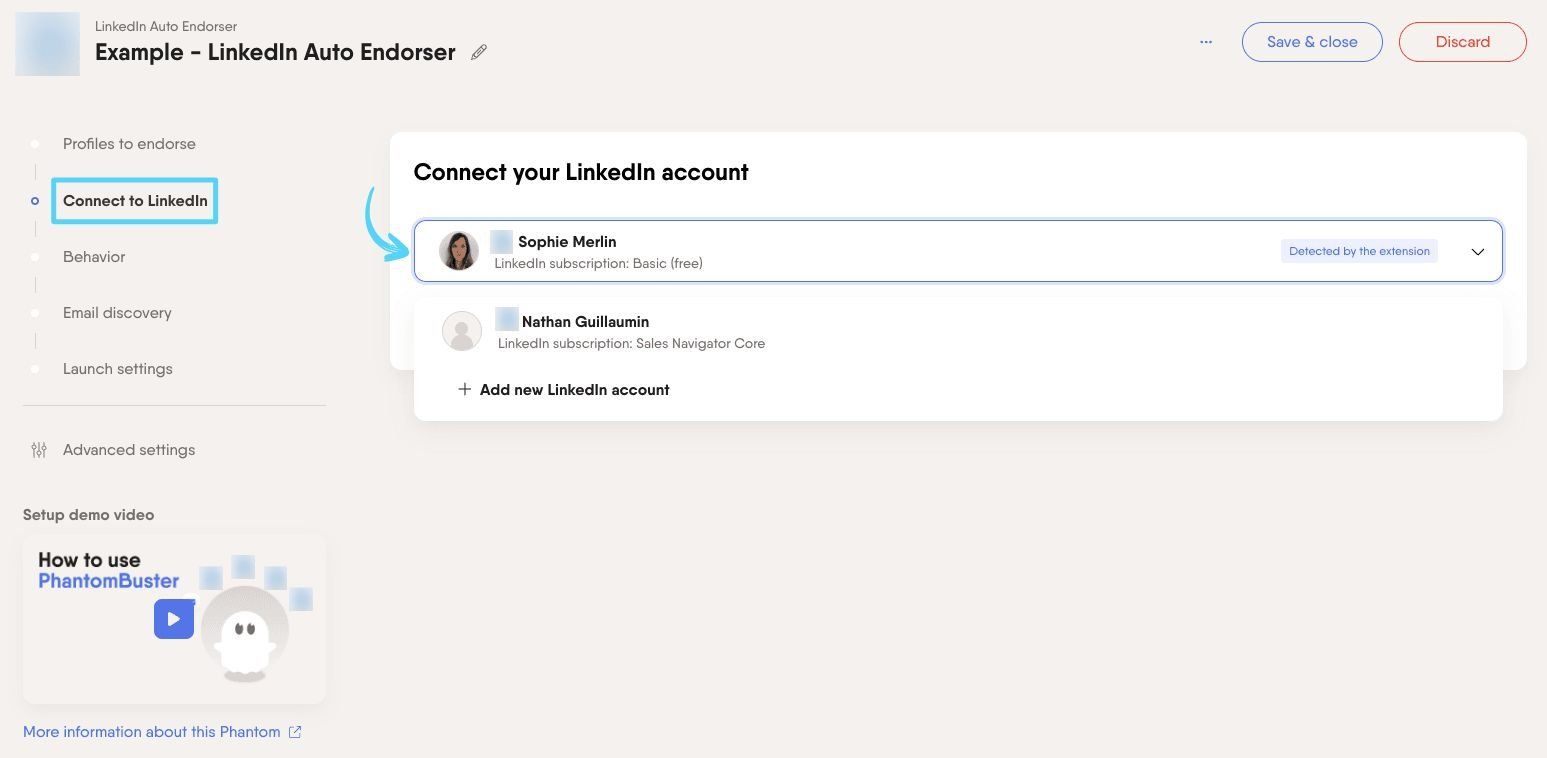1547x758 pixels.
Task: Click the plus icon to add account
Action: (x=464, y=390)
